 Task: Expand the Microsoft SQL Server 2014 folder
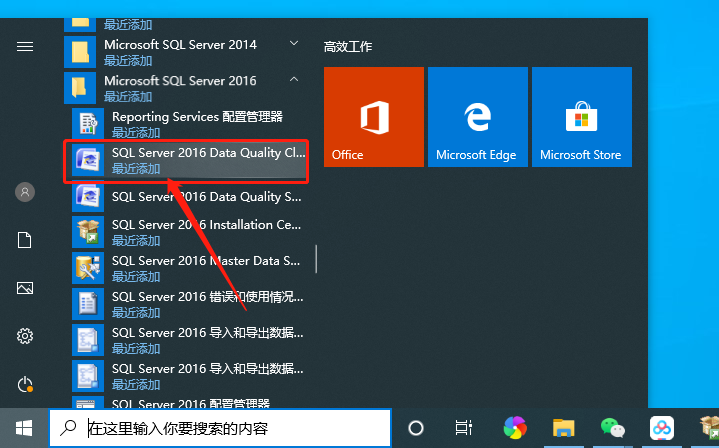click(x=294, y=44)
